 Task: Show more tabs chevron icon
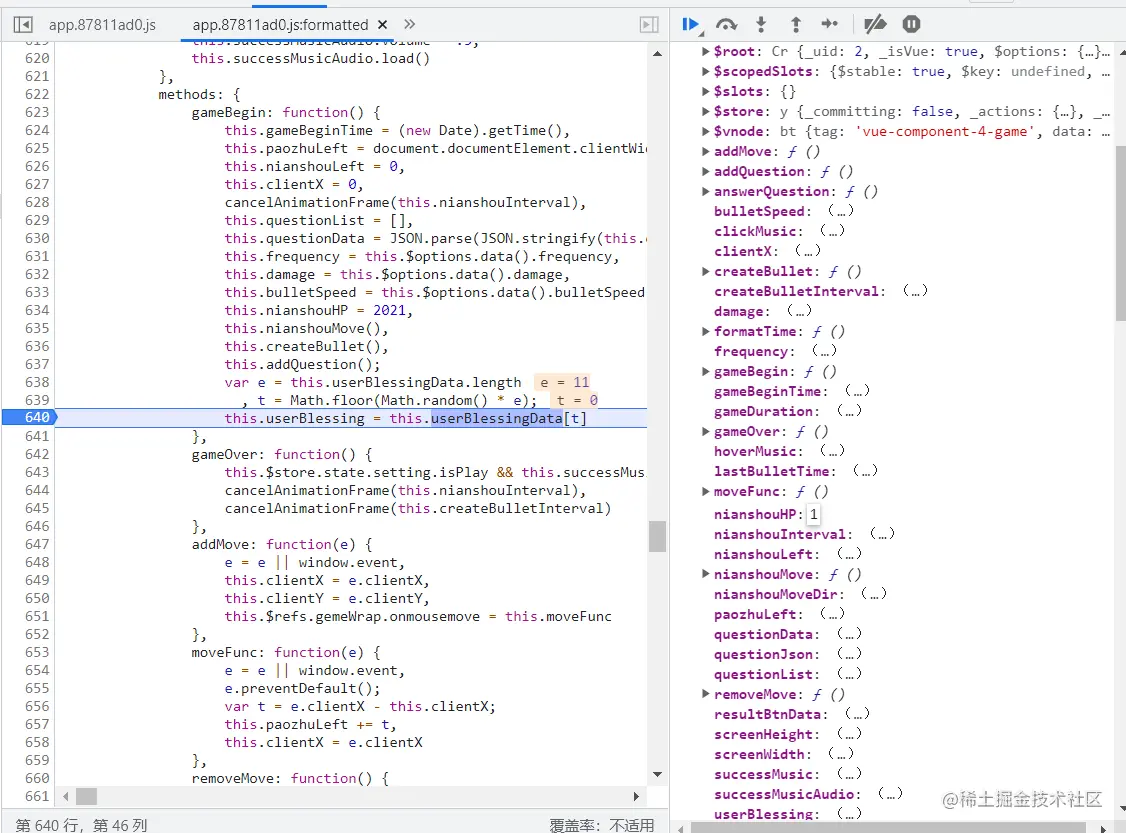409,24
